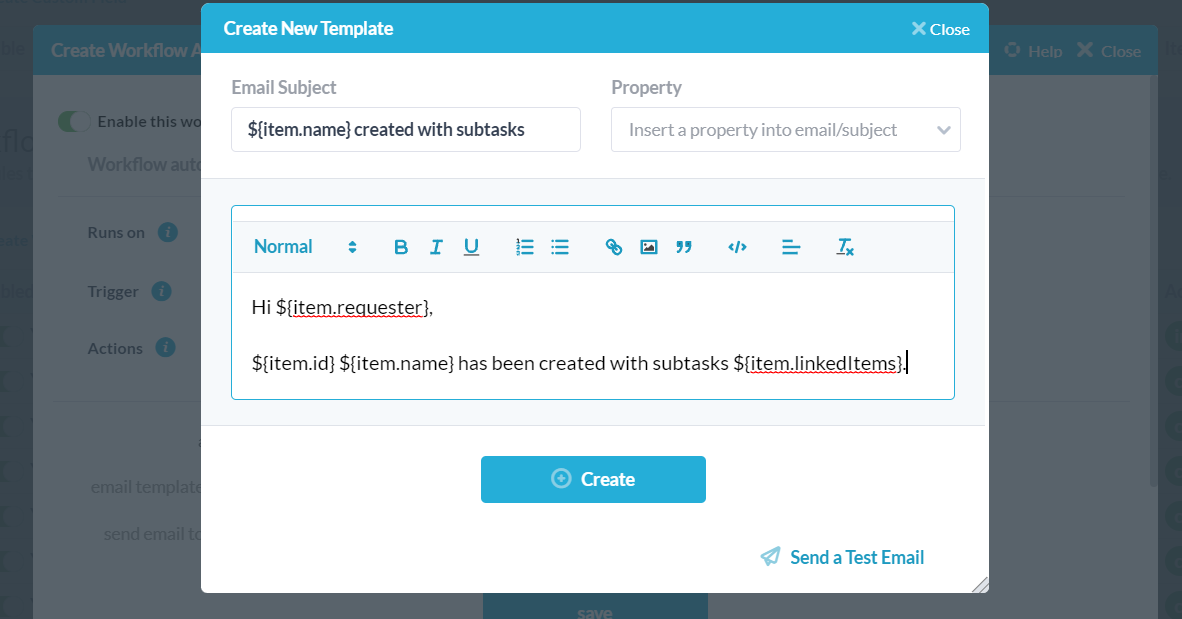The width and height of the screenshot is (1182, 619).
Task: Insert a bulleted list
Action: point(560,247)
